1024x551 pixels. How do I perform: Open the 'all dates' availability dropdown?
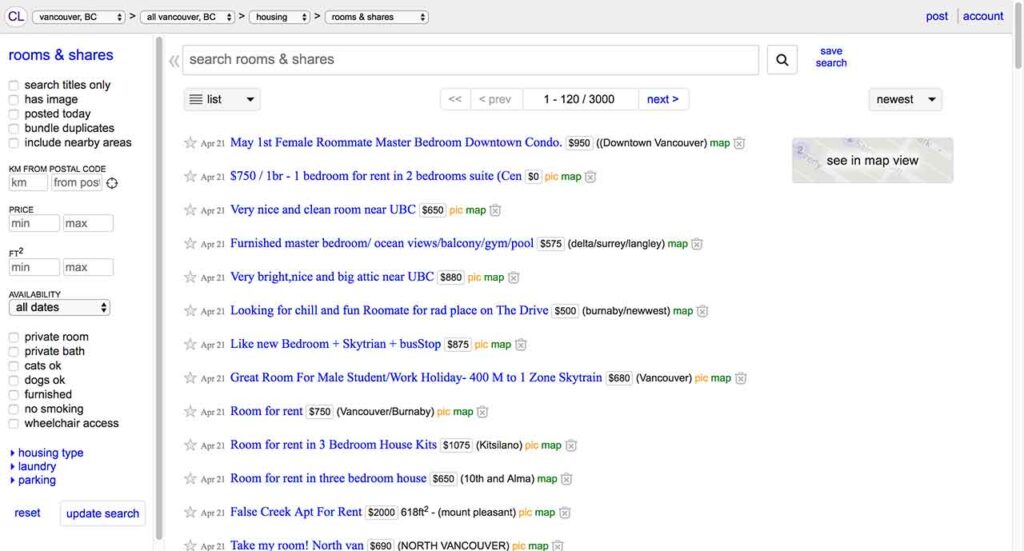tap(59, 308)
